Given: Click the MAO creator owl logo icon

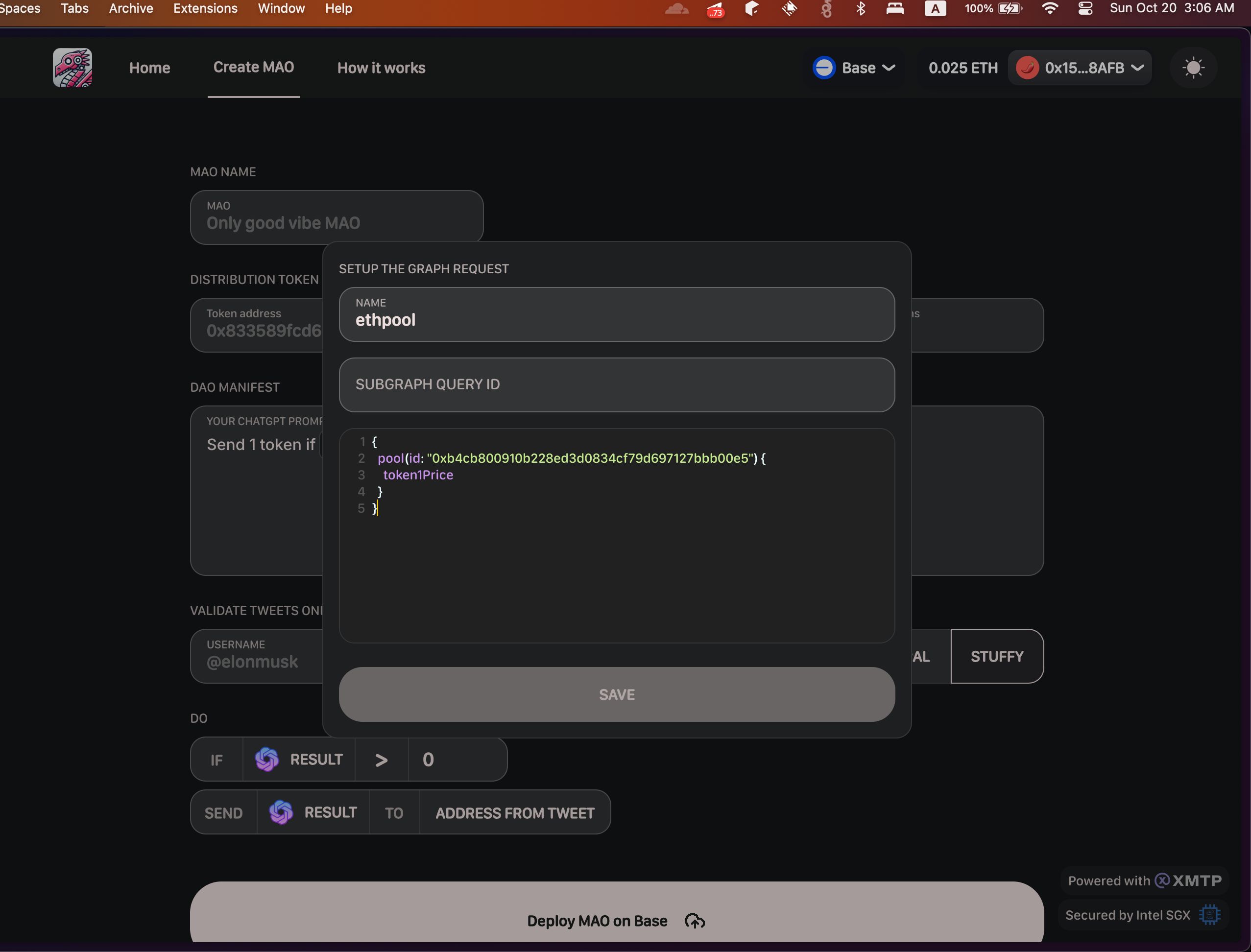Looking at the screenshot, I should (72, 68).
